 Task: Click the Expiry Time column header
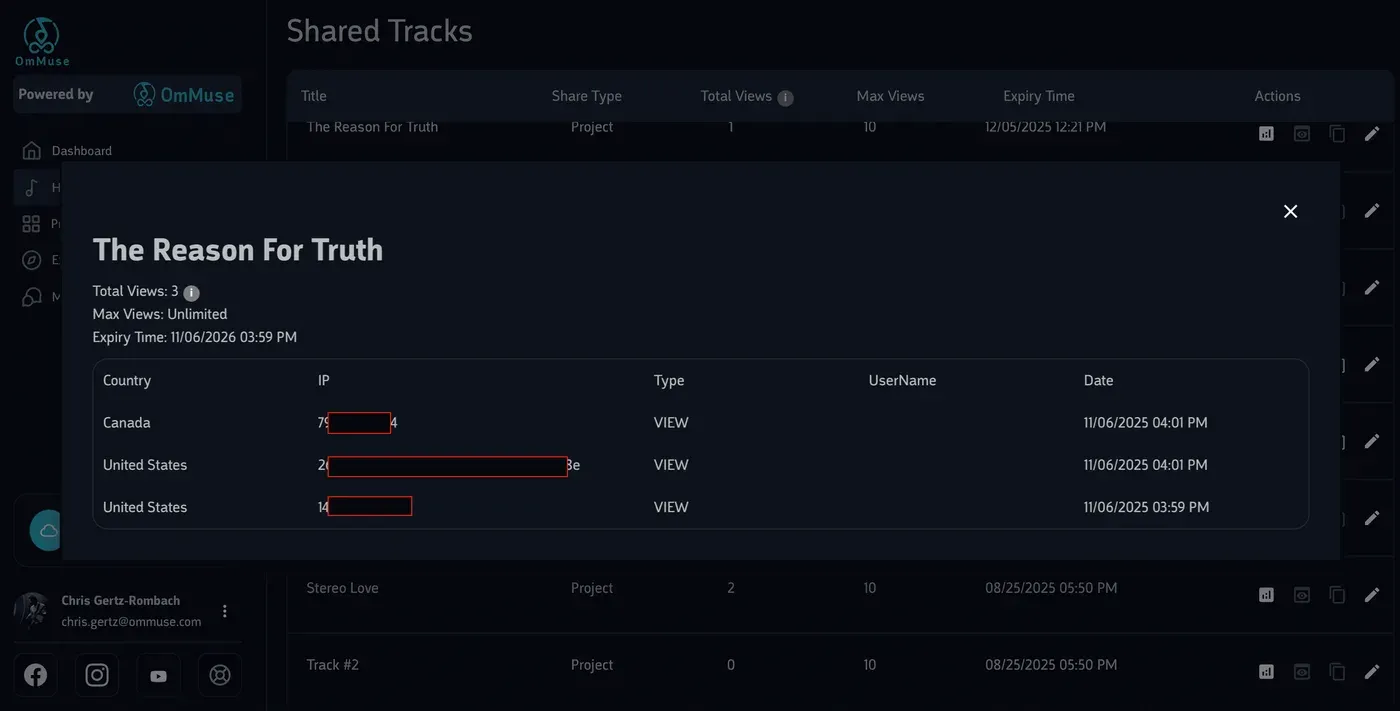(1039, 96)
